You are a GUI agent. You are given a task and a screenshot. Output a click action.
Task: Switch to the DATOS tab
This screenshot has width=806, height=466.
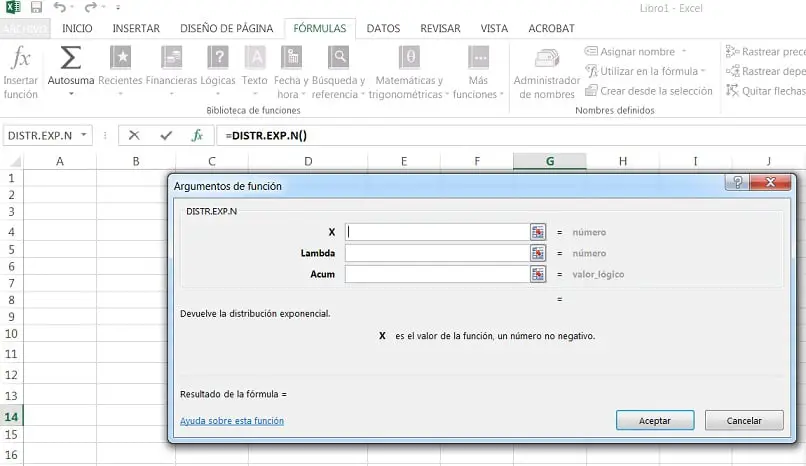click(x=383, y=28)
